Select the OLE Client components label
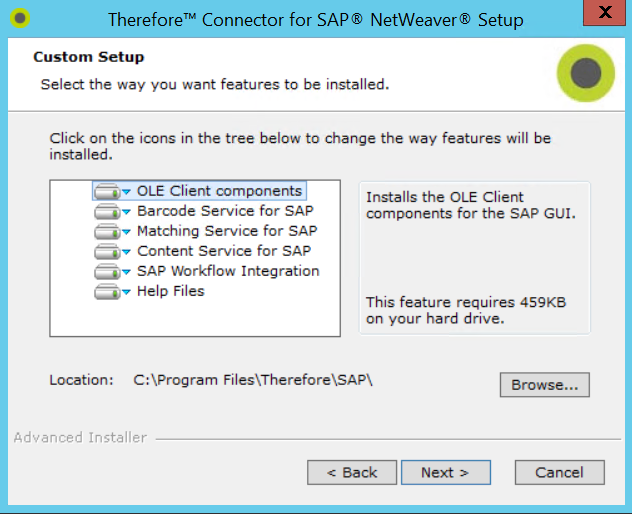632x514 pixels. (219, 191)
